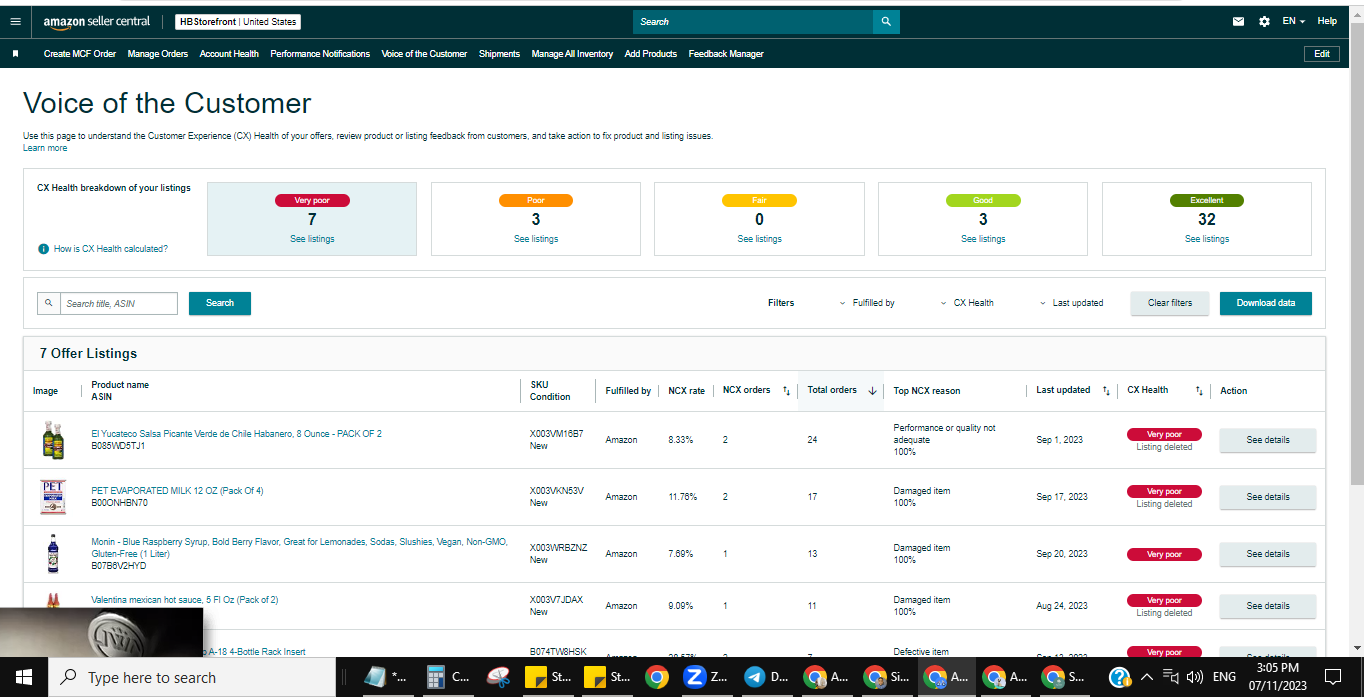This screenshot has height=697, width=1364.
Task: Open the EN language dropdown
Action: click(1295, 21)
